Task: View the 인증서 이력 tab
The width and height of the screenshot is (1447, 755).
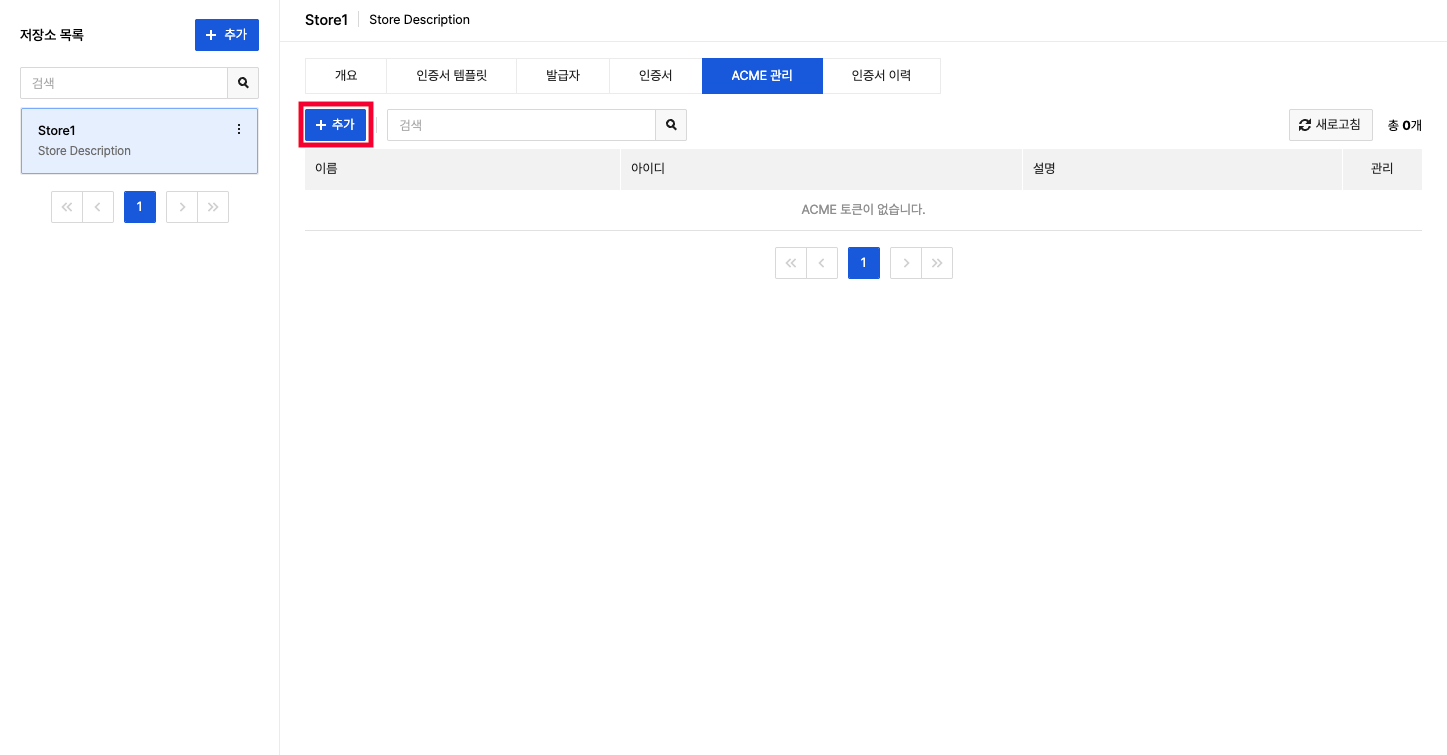Action: tap(881, 75)
